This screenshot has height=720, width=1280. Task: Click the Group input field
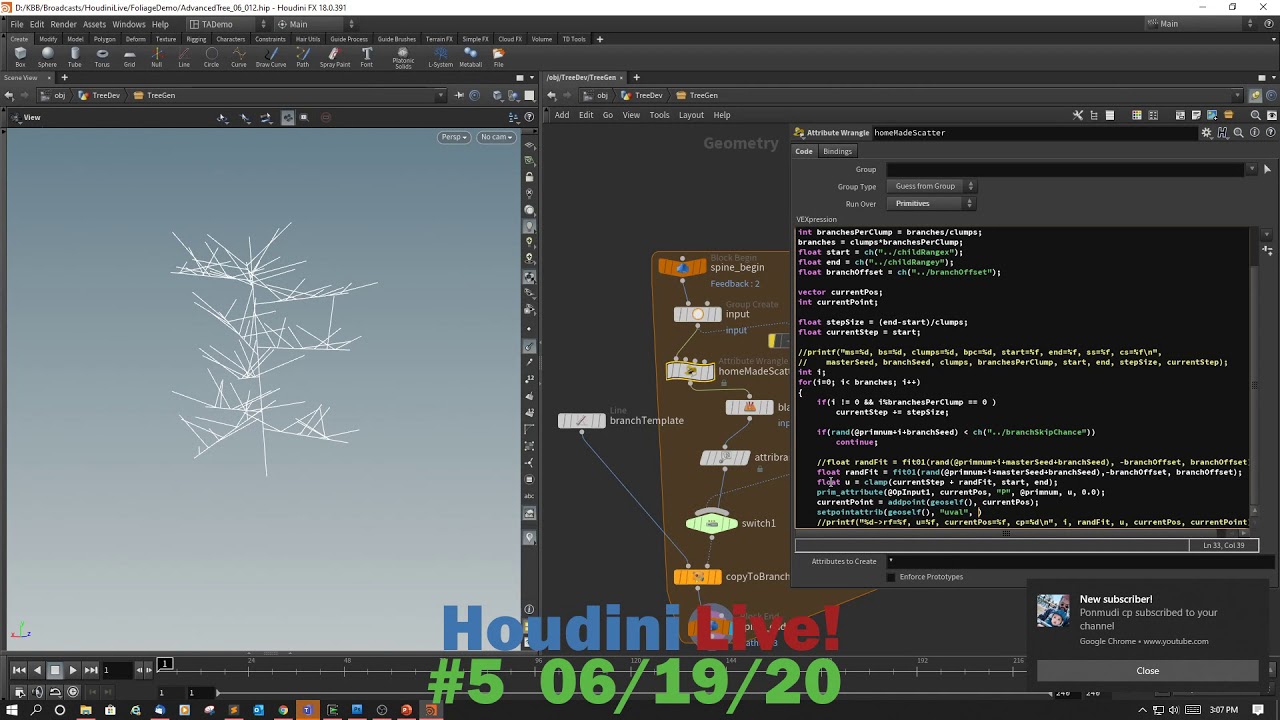pyautogui.click(x=1065, y=169)
